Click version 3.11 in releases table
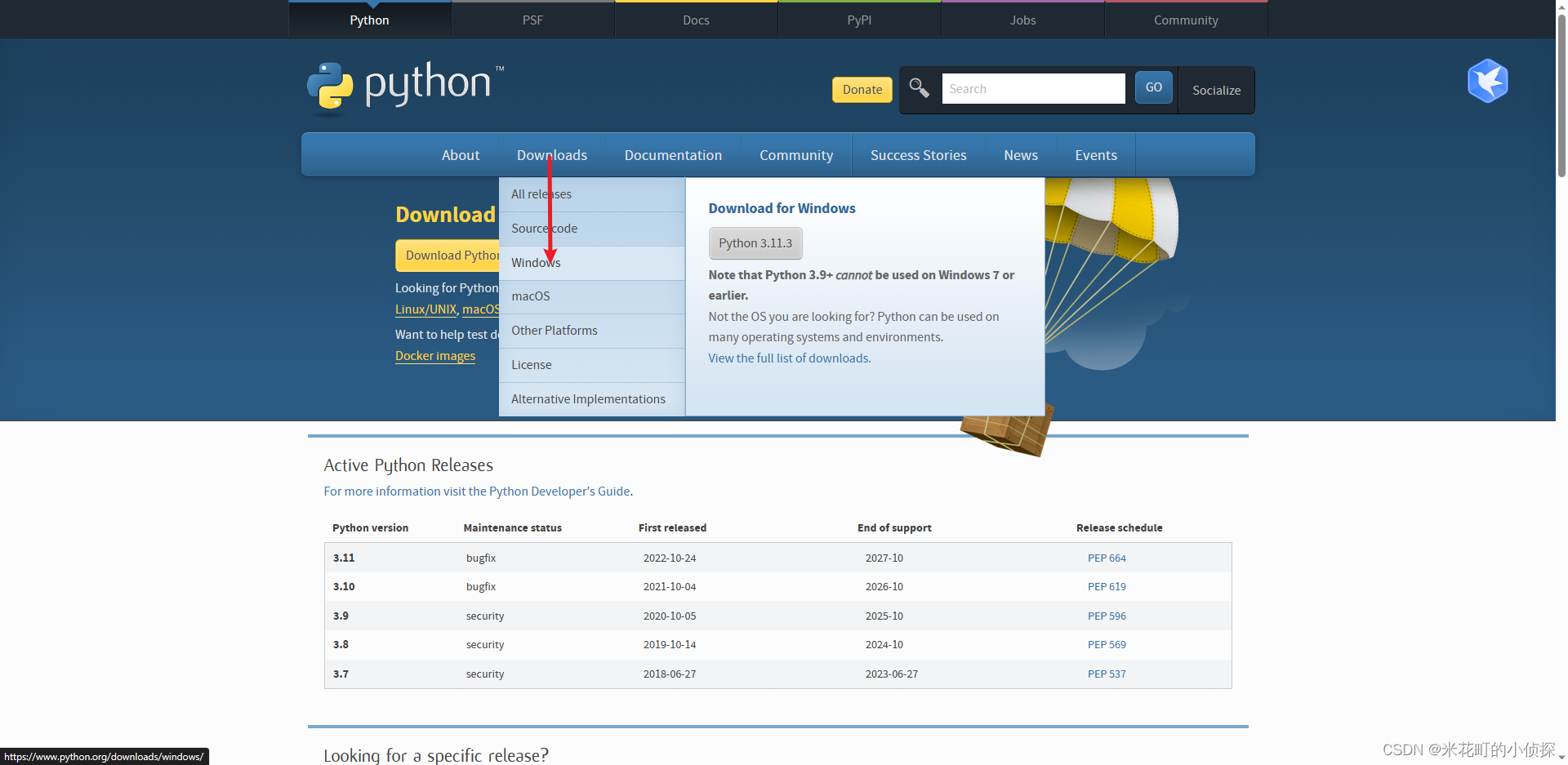 (344, 558)
